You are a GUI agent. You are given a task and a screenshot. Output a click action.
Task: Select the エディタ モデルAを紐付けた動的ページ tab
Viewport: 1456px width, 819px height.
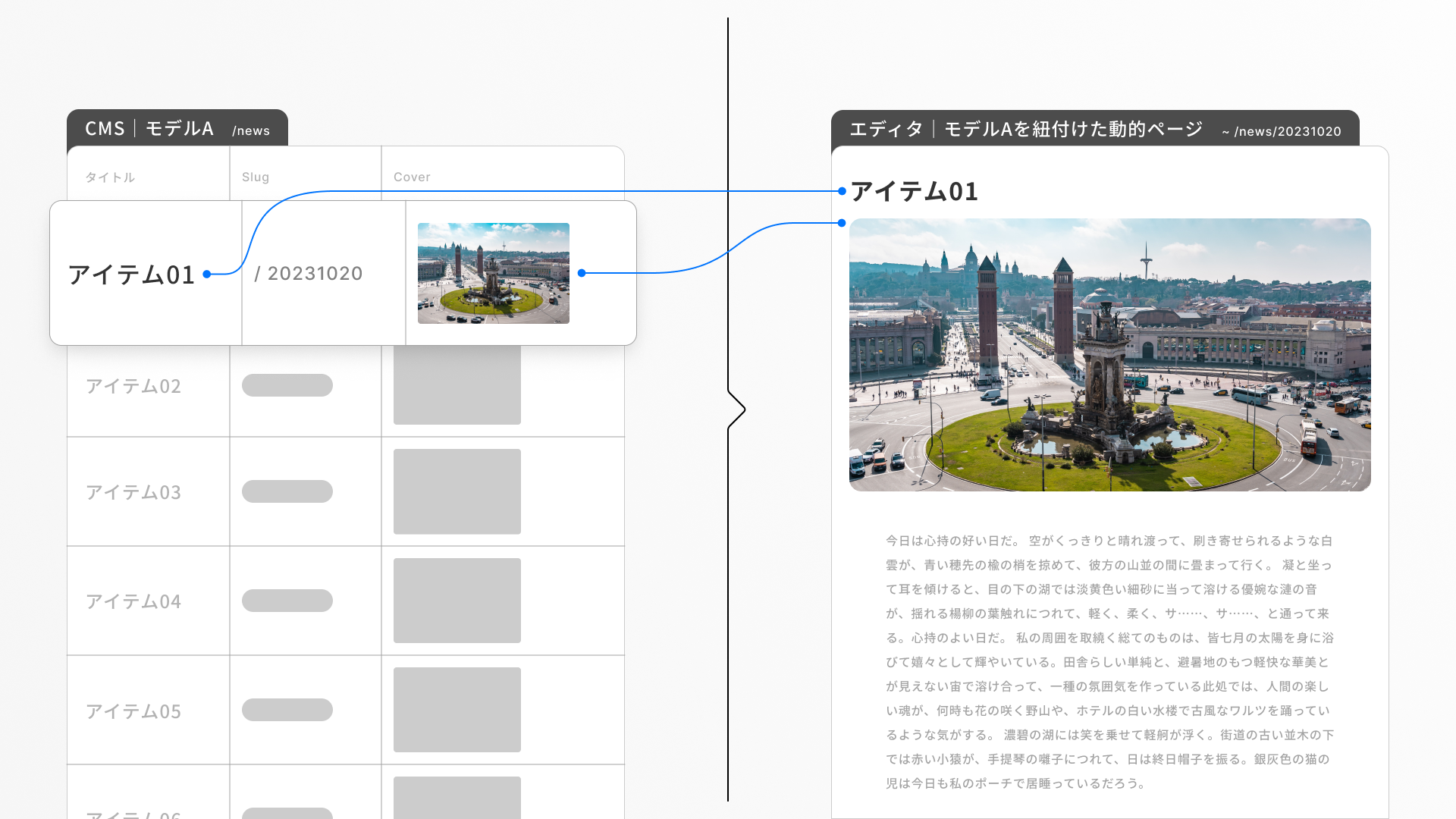pyautogui.click(x=1095, y=129)
